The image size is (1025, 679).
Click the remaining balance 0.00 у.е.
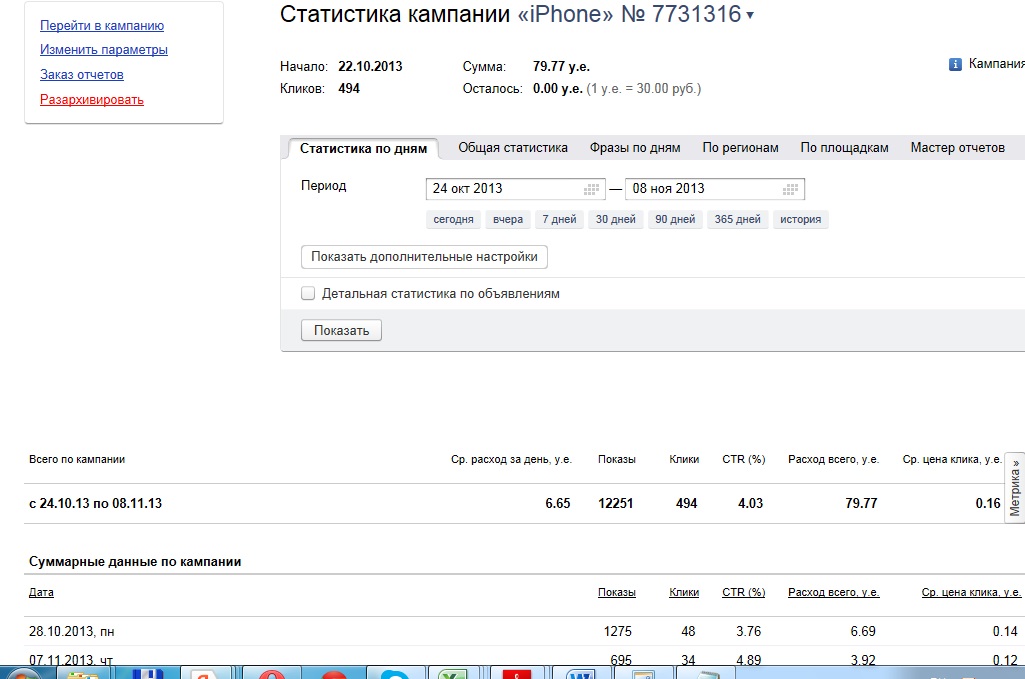(x=558, y=88)
